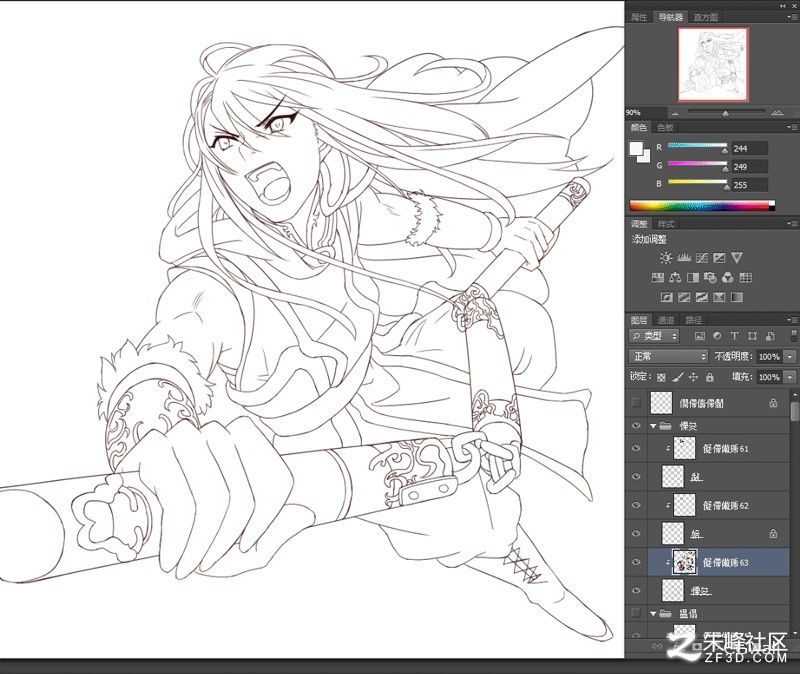Lock layer position with move icon
This screenshot has height=674, width=800.
(x=693, y=378)
